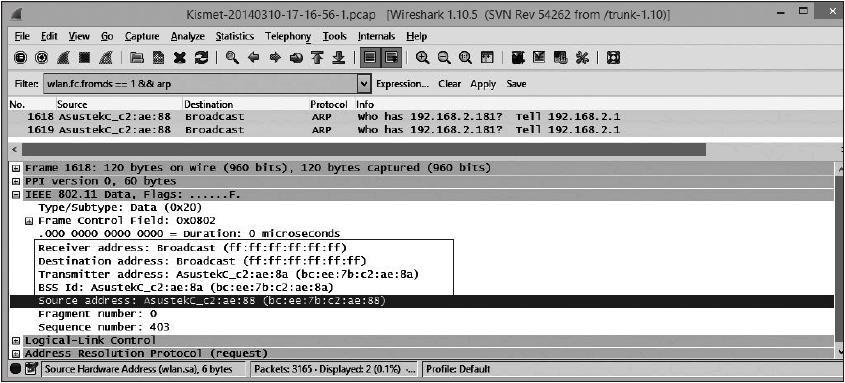Open the Analyze menu
The width and height of the screenshot is (845, 383).
coord(188,37)
